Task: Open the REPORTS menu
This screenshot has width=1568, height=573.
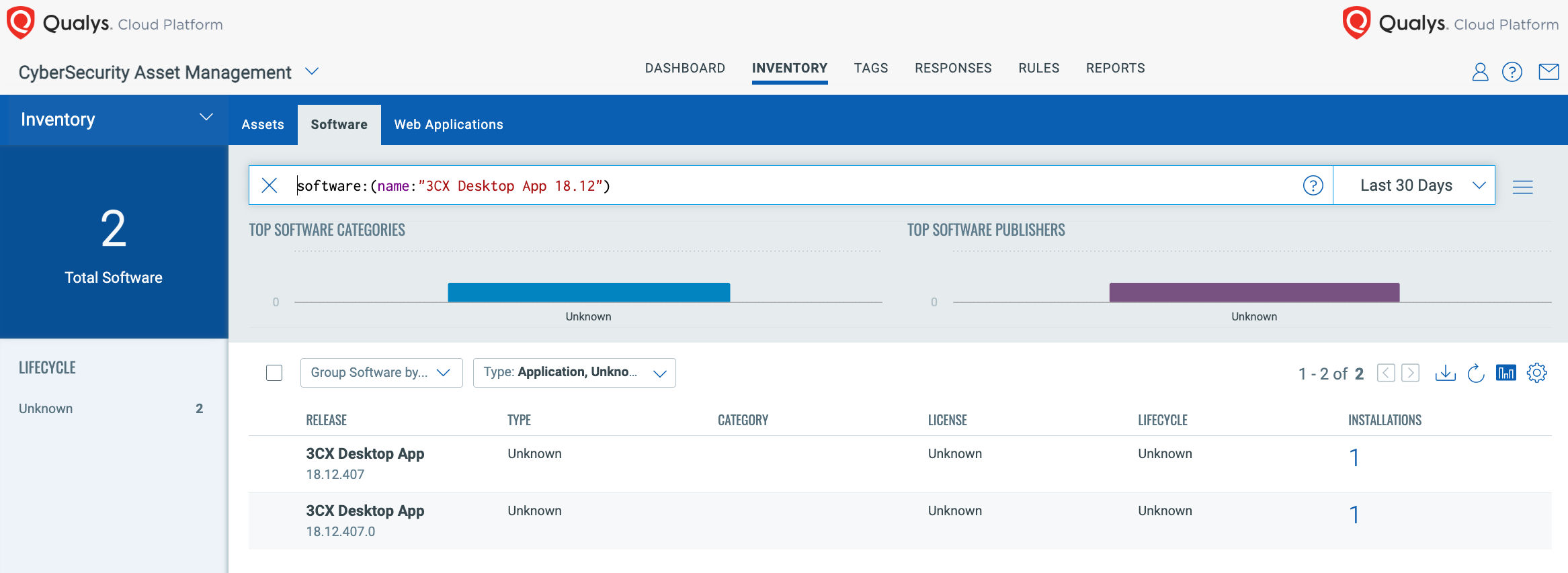Action: 1115,69
